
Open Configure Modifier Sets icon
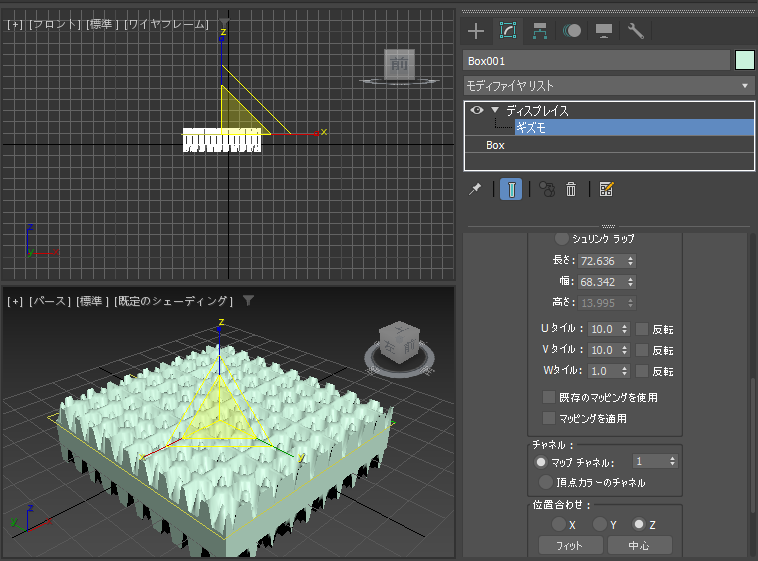606,189
